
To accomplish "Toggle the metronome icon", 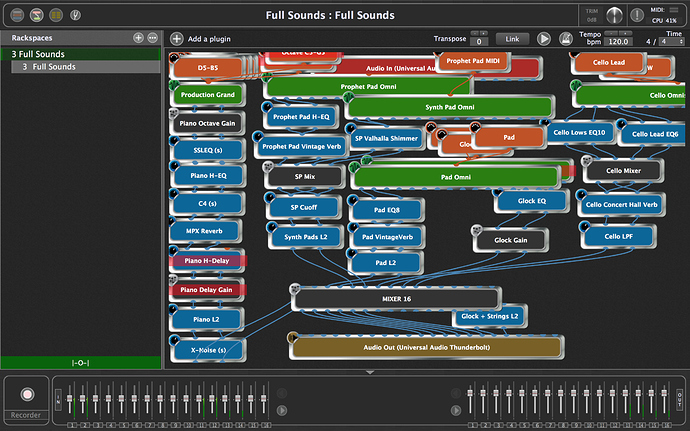I will pos(565,39).
